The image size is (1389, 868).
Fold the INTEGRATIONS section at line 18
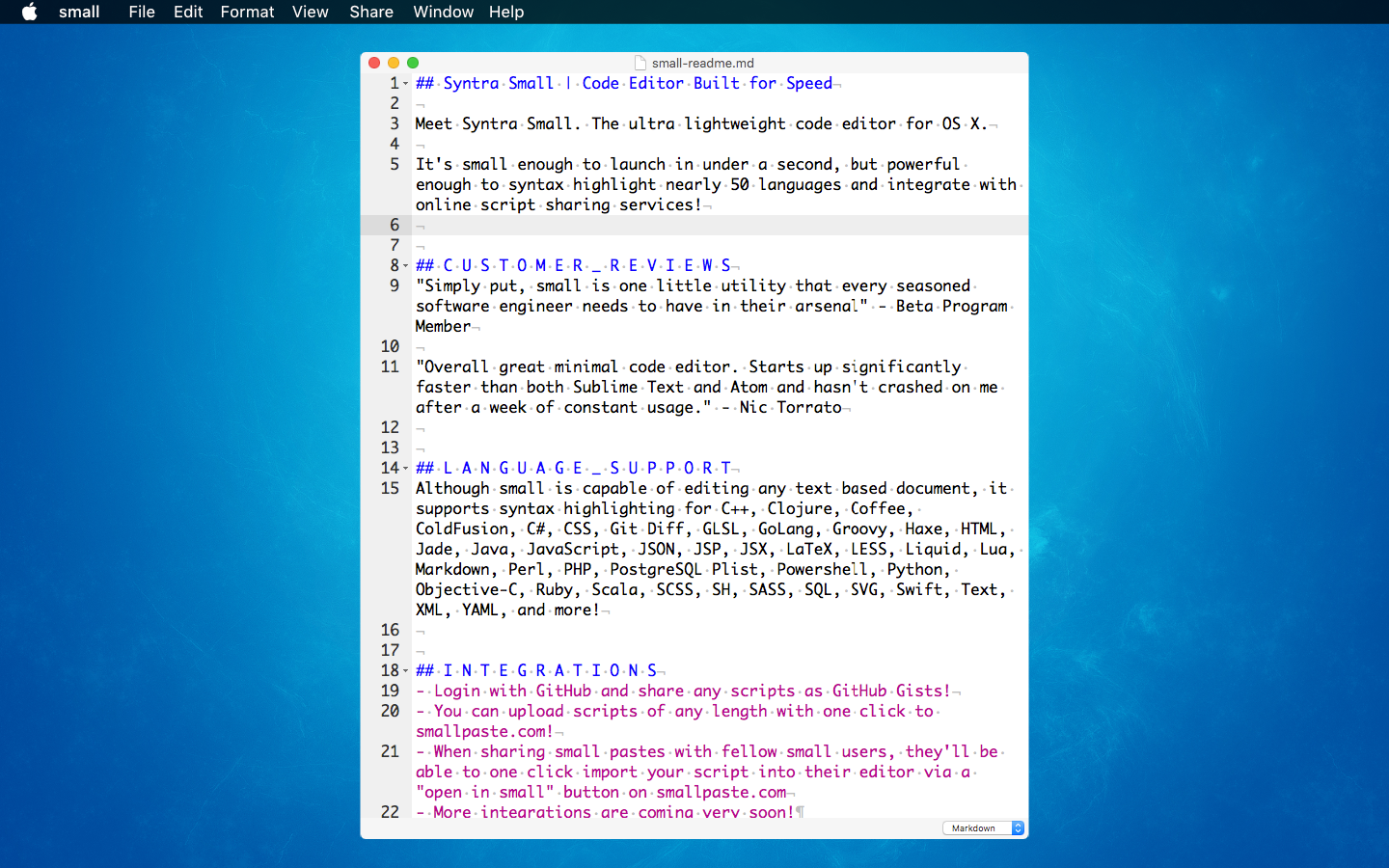coord(406,671)
